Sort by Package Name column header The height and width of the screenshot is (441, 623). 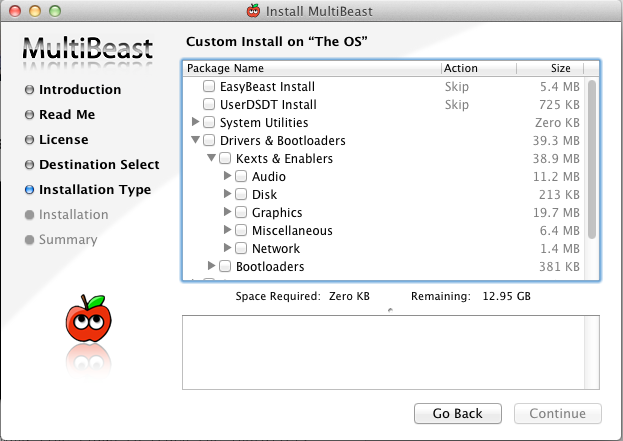click(312, 68)
